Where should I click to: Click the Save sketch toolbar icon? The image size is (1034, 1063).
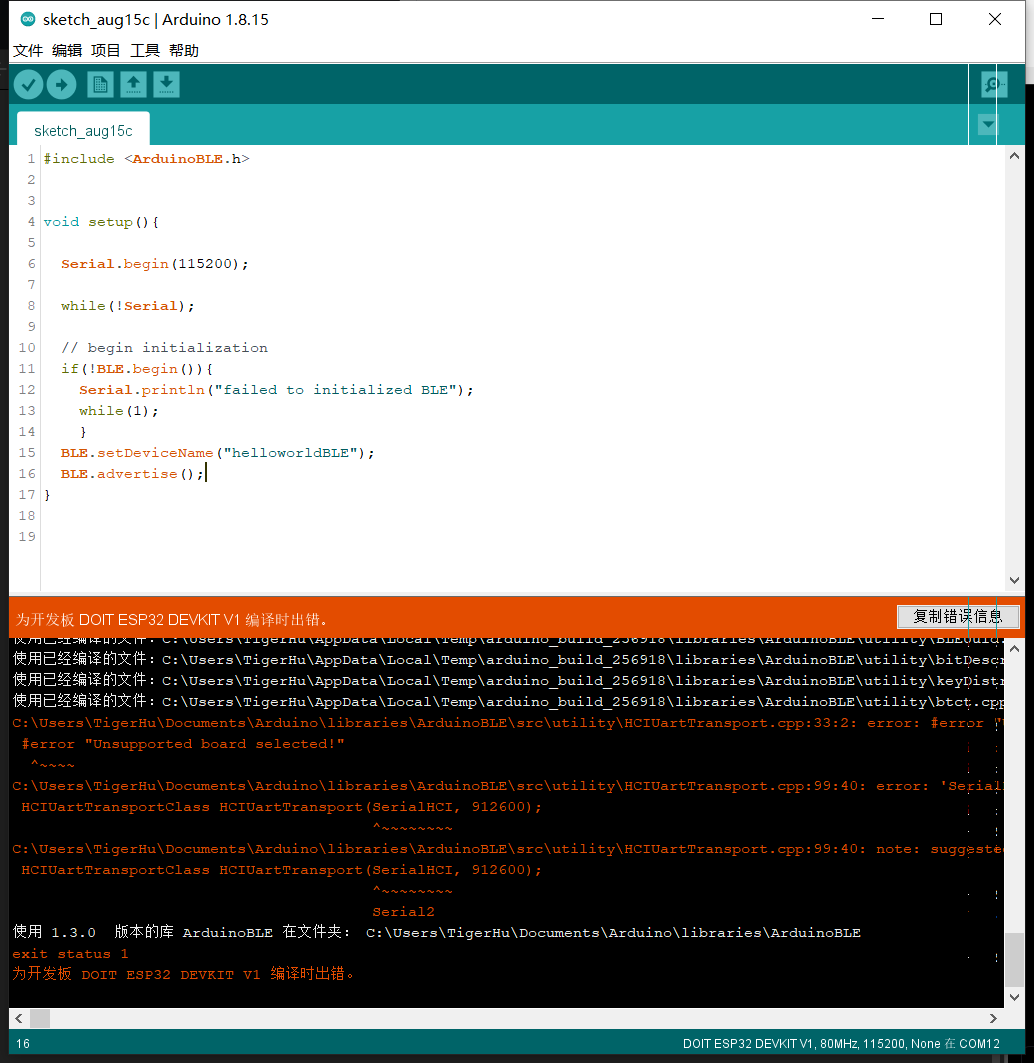[x=166, y=84]
